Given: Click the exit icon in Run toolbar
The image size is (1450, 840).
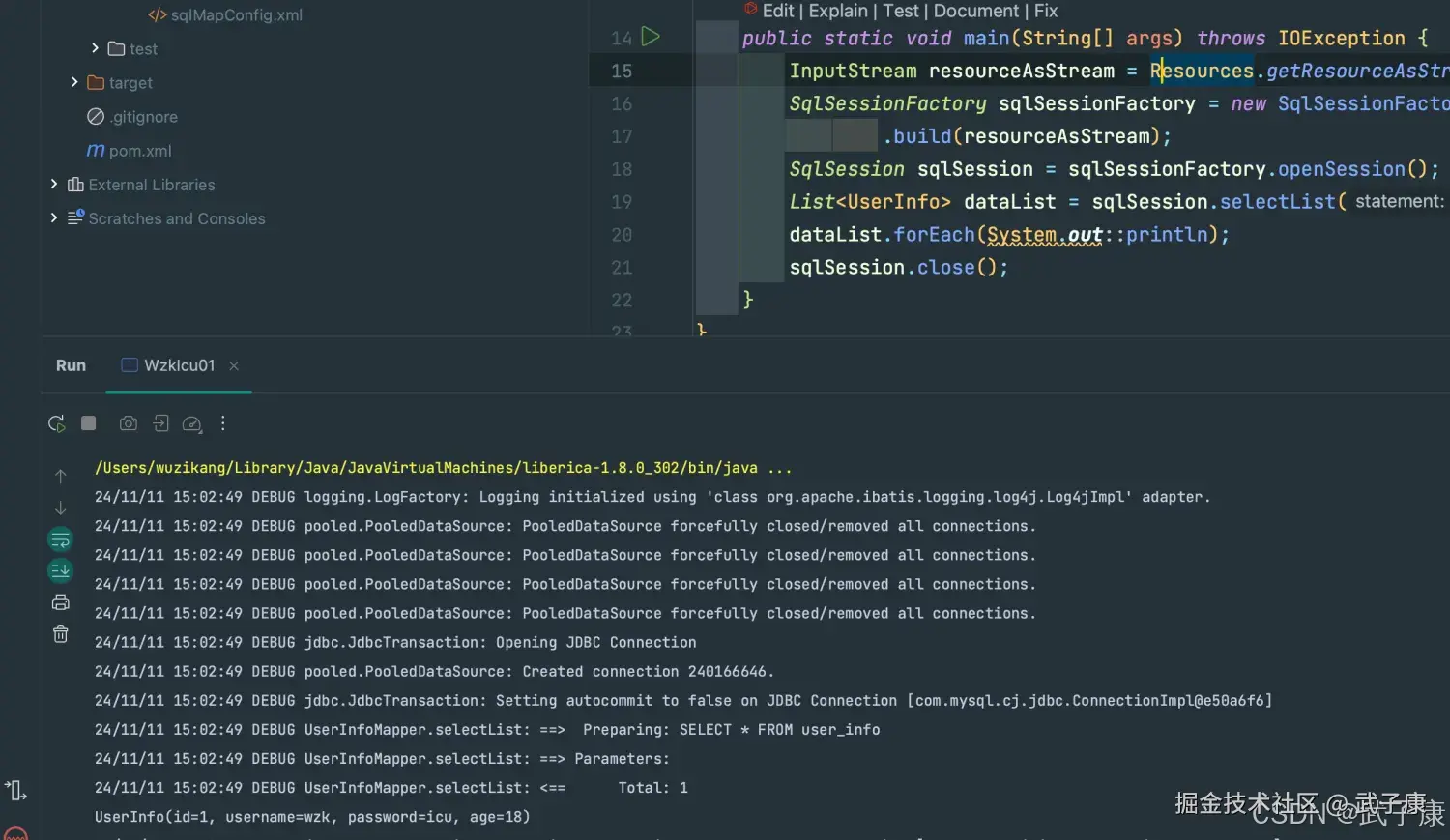Looking at the screenshot, I should point(160,423).
